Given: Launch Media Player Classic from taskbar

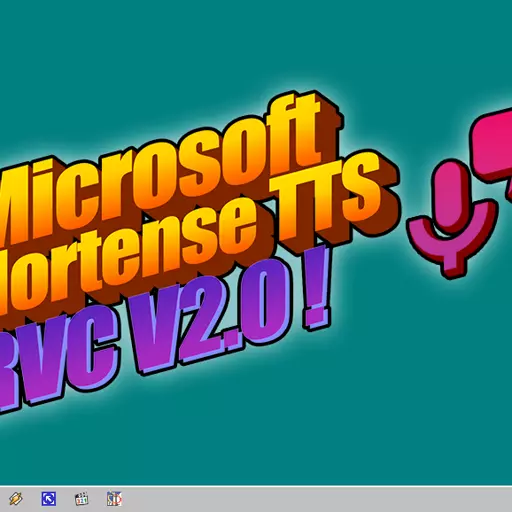Looking at the screenshot, I should coord(82,499).
